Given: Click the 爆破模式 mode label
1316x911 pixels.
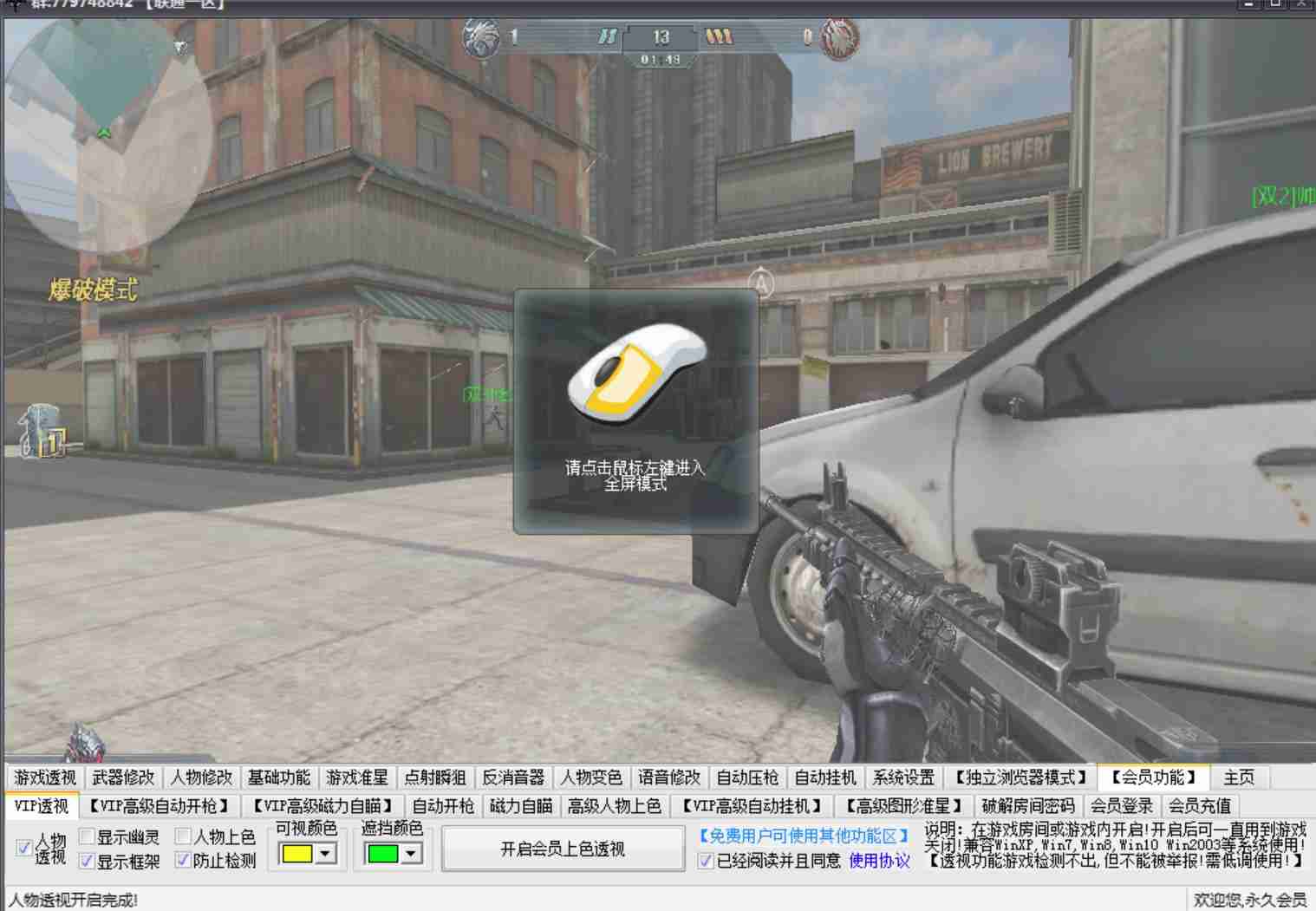Looking at the screenshot, I should pos(93,290).
